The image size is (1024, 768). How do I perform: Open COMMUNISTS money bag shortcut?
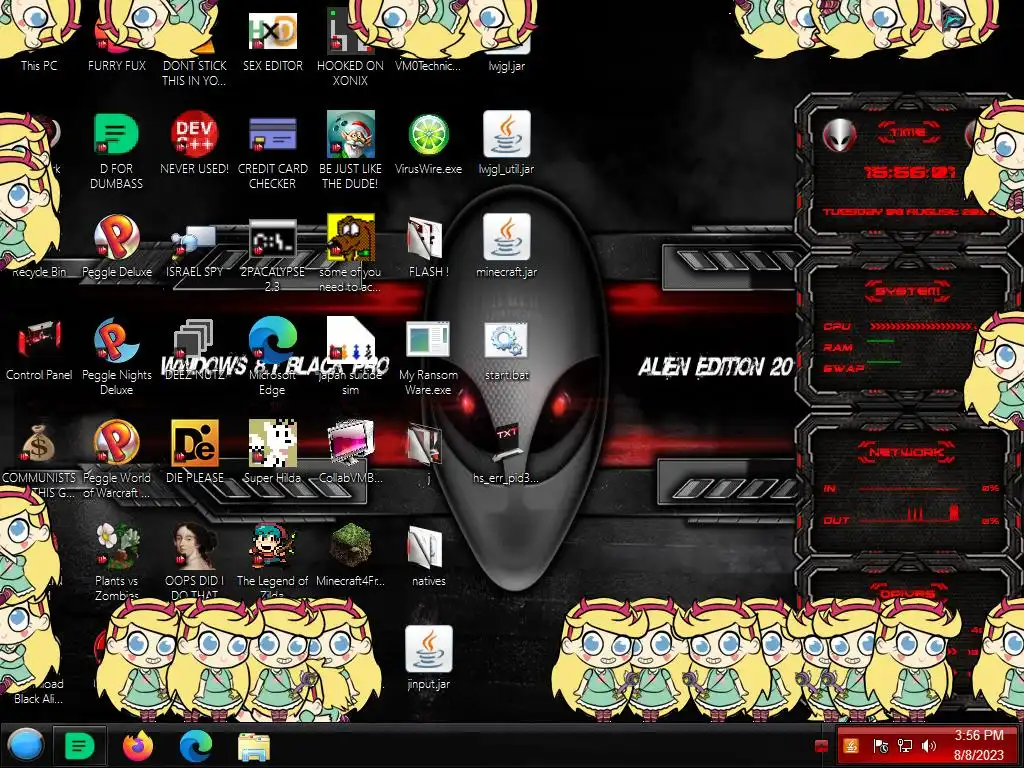[39, 444]
